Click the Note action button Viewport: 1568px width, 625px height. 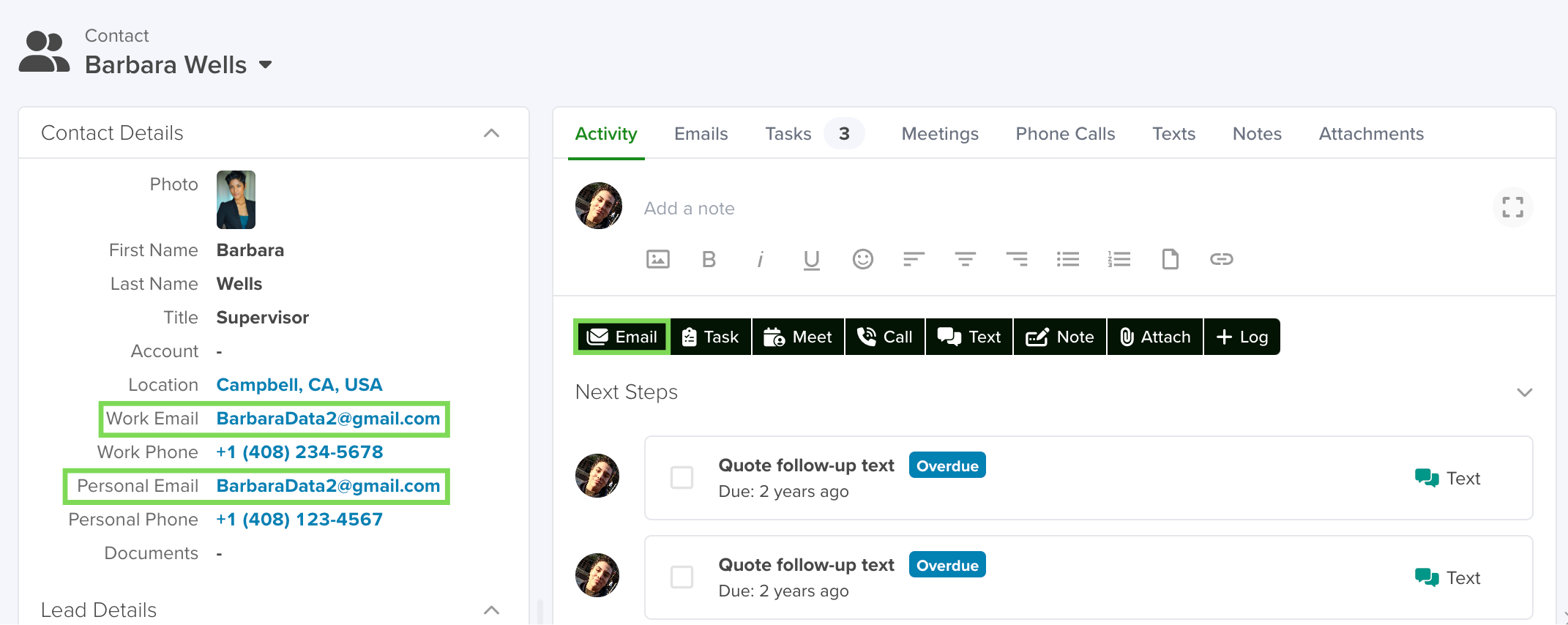[1060, 337]
